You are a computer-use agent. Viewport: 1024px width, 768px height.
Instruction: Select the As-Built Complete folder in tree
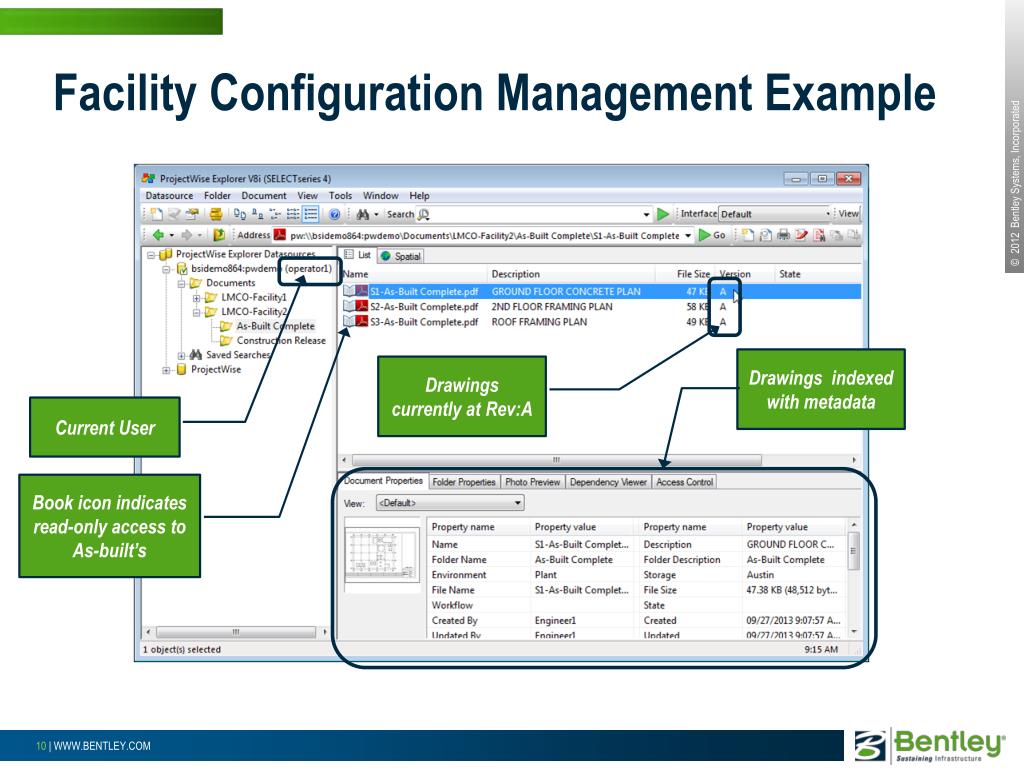pos(275,326)
